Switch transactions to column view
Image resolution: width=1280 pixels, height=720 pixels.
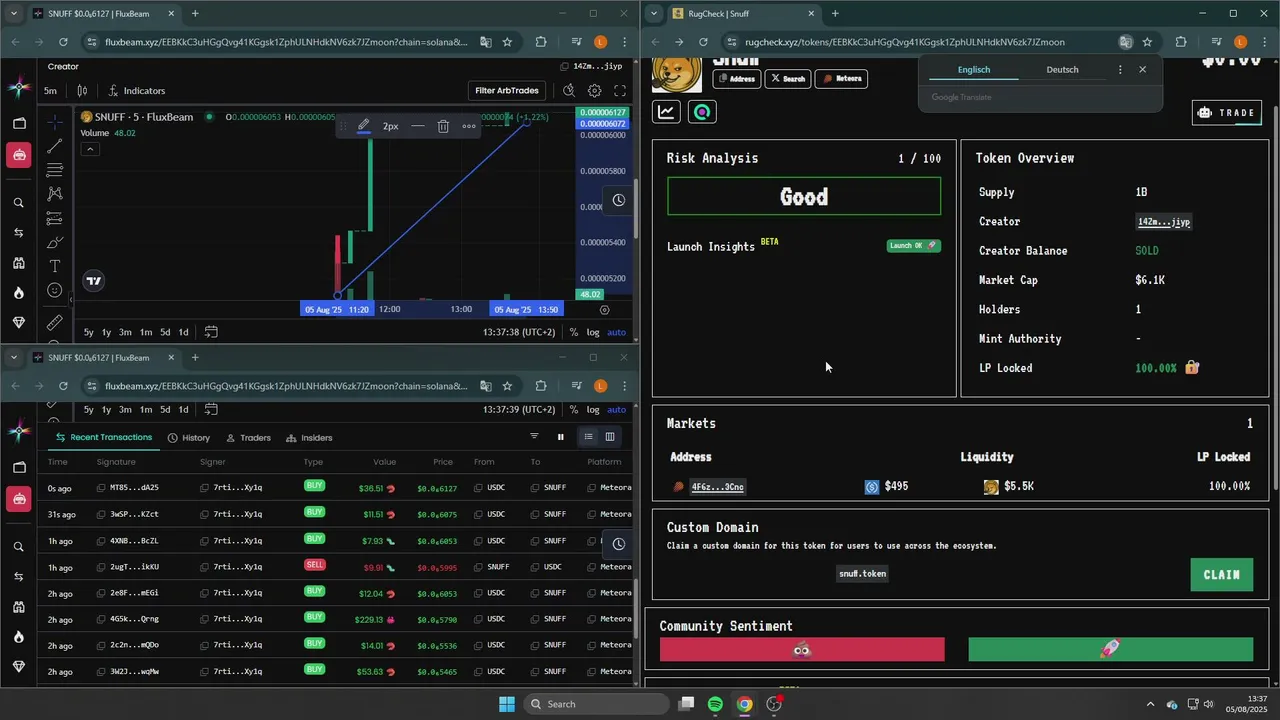point(609,437)
